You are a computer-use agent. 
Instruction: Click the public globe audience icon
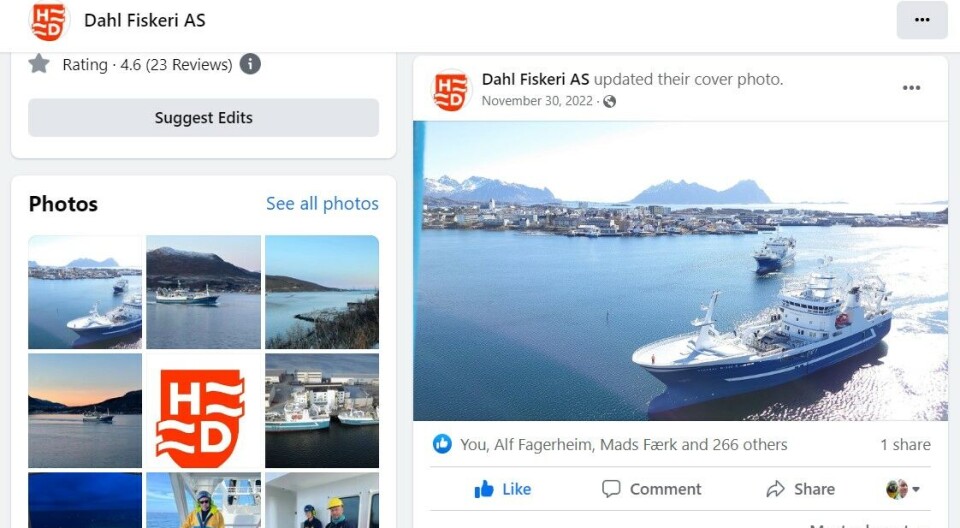(x=609, y=101)
